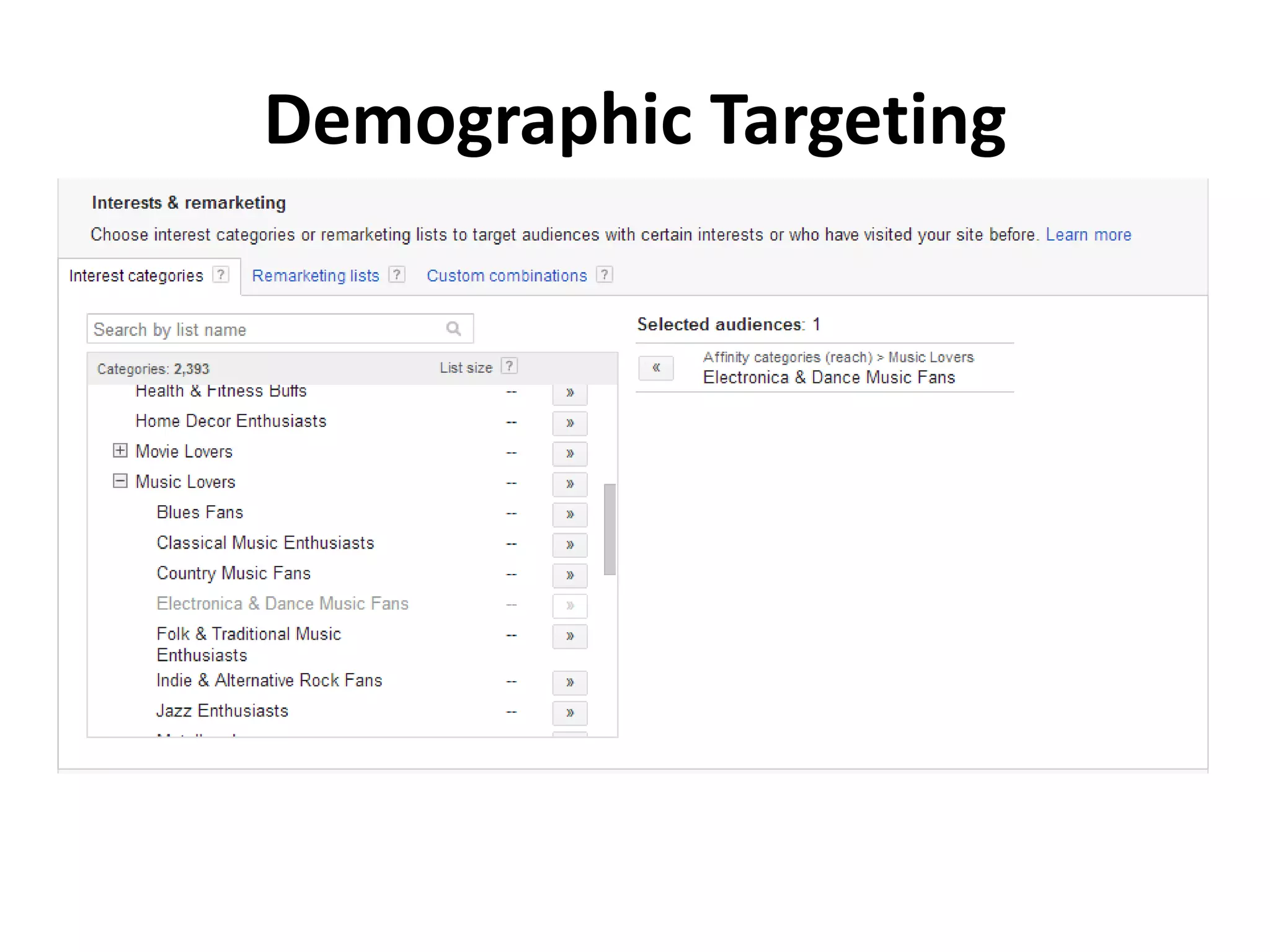Select the Home Decor Enthusiasts row
The width and height of the screenshot is (1270, 952).
[231, 421]
